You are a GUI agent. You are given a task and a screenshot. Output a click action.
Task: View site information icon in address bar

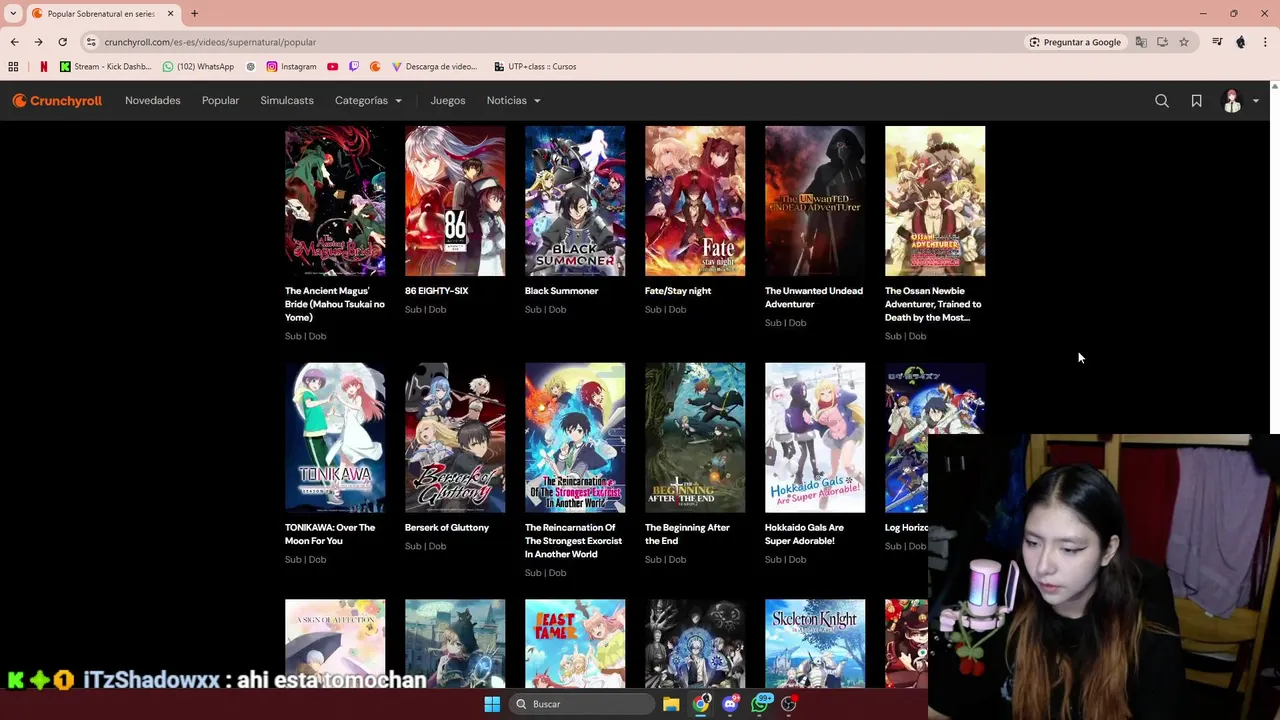click(x=91, y=42)
